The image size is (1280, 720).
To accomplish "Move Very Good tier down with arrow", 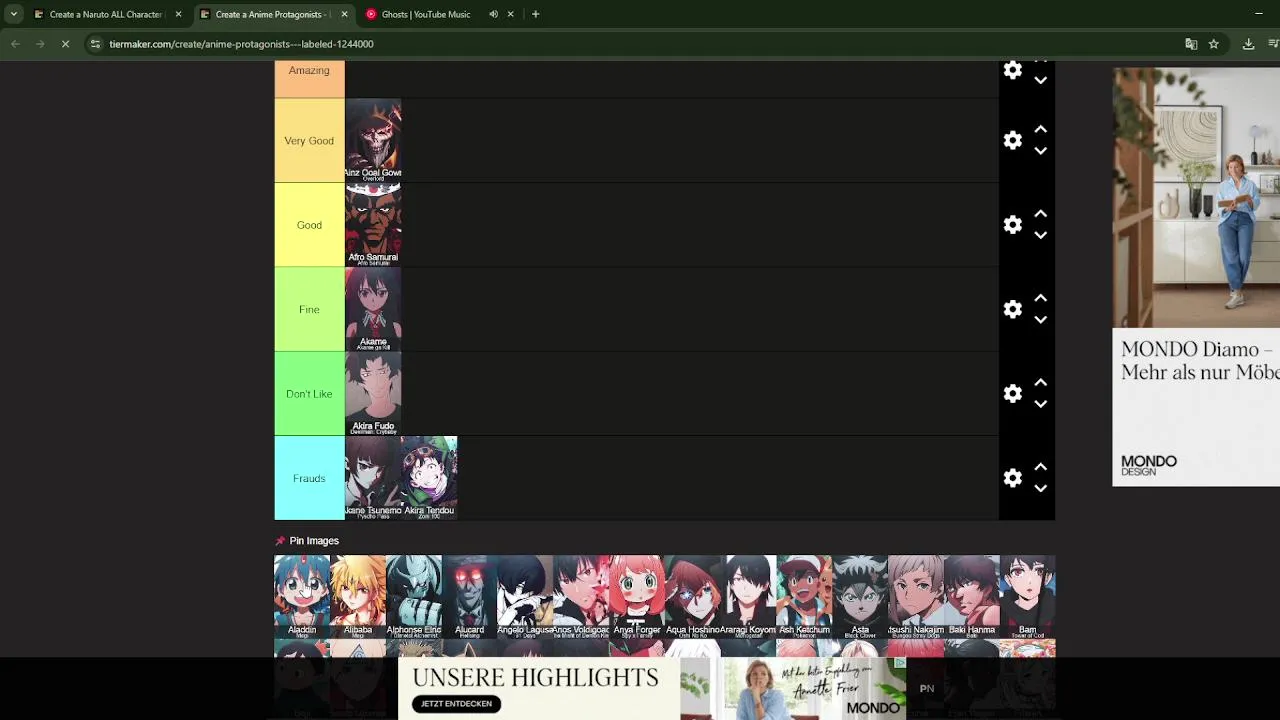I will (1040, 151).
